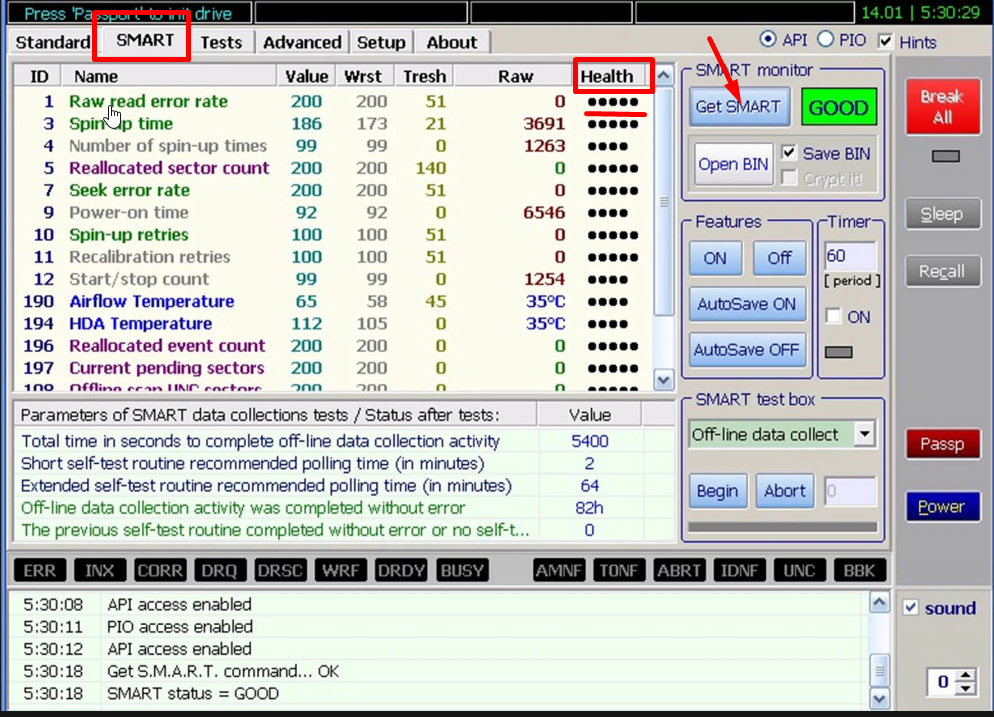Switch to the Tests tab
994x717 pixels.
[221, 42]
